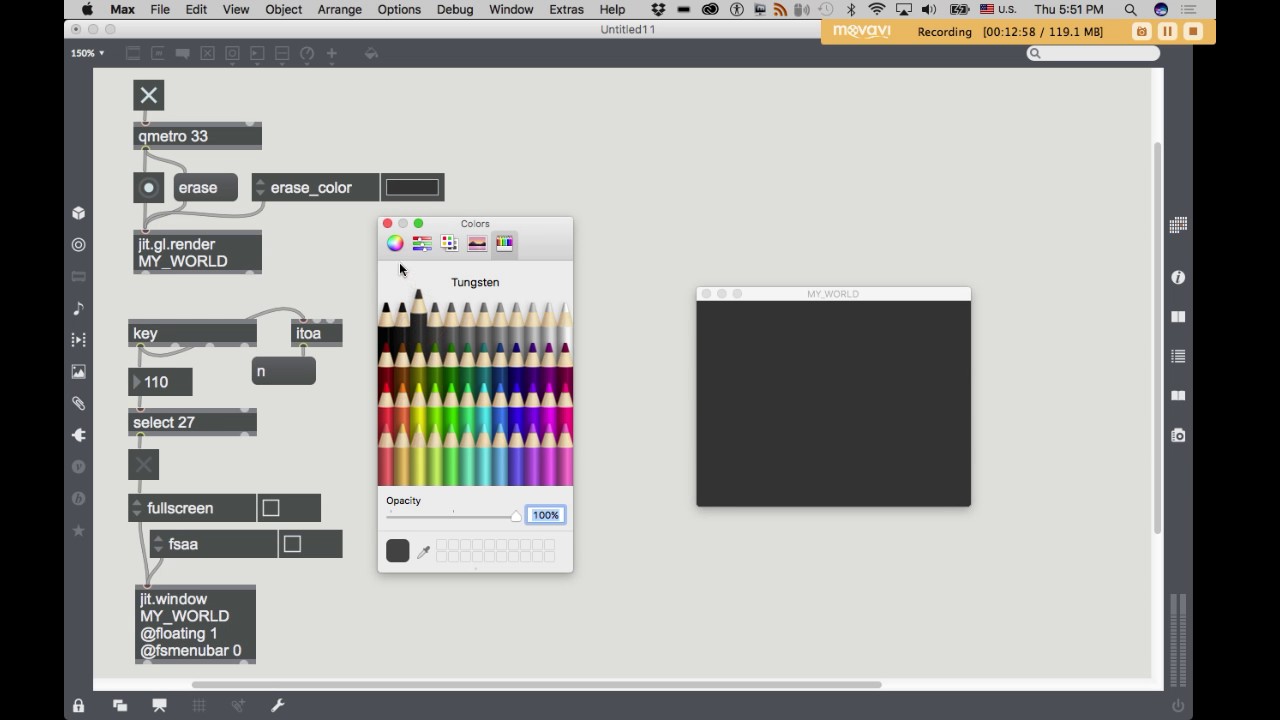Pick color with the eyedropper tool
Viewport: 1280px width, 720px height.
coord(423,551)
